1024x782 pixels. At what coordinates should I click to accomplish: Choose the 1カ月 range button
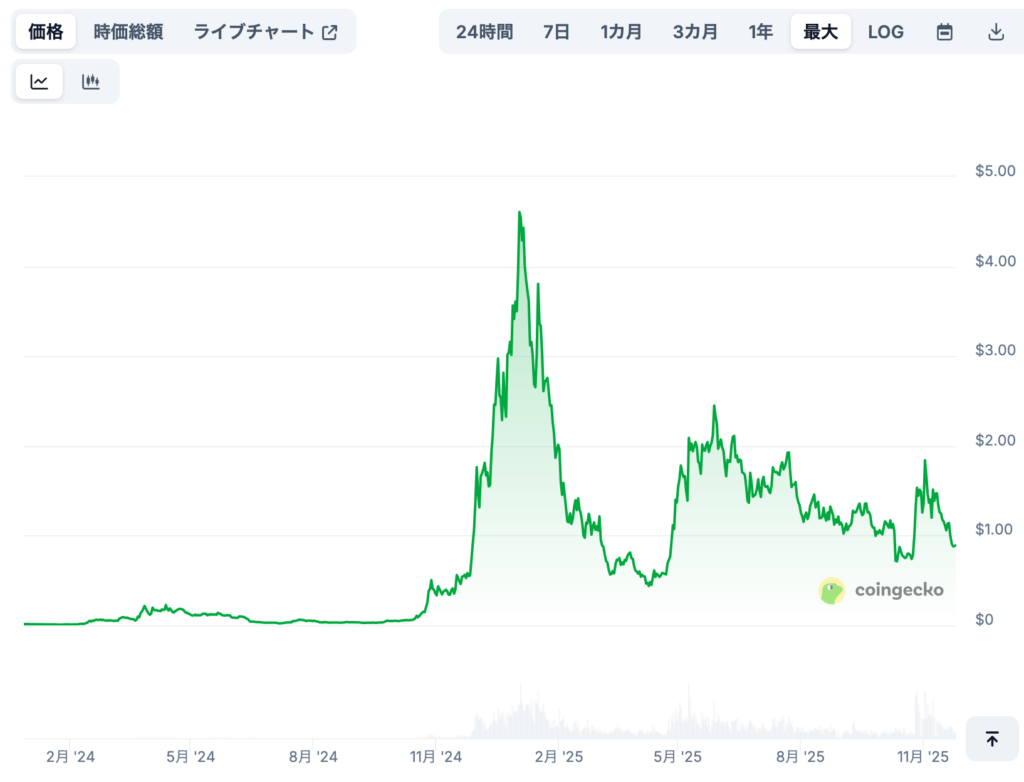(x=621, y=31)
